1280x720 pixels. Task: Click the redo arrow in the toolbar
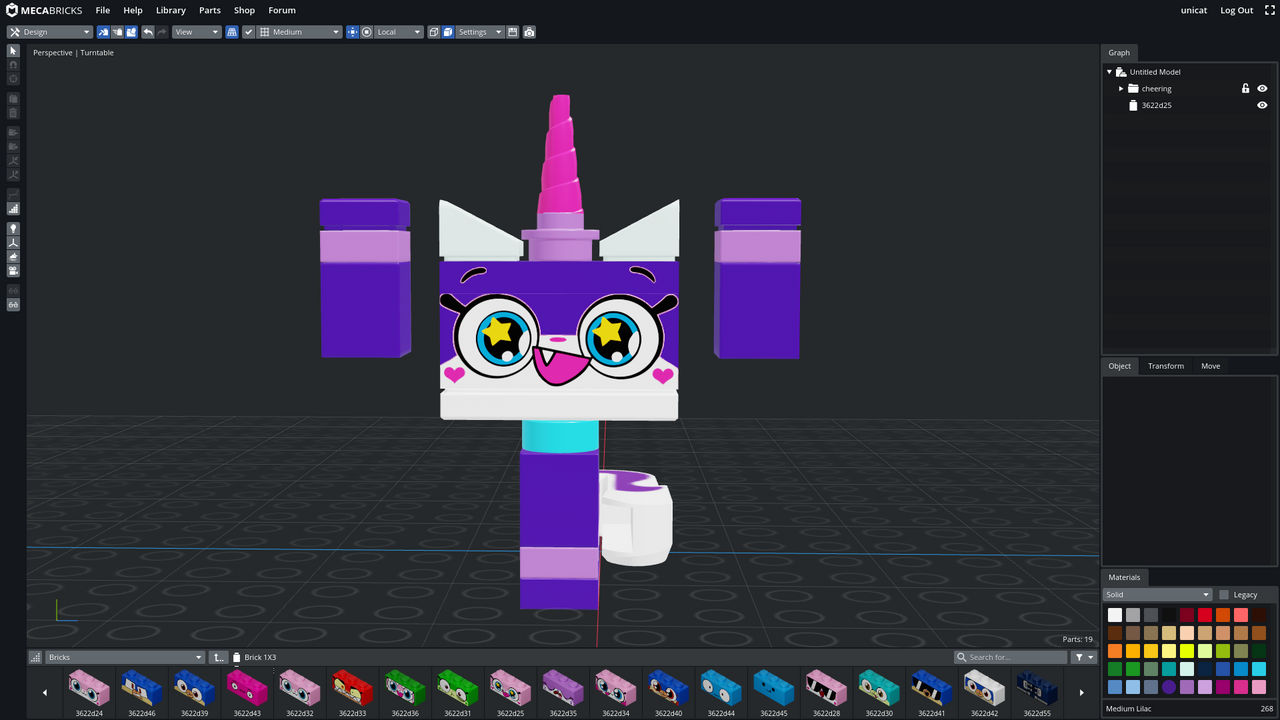162,32
